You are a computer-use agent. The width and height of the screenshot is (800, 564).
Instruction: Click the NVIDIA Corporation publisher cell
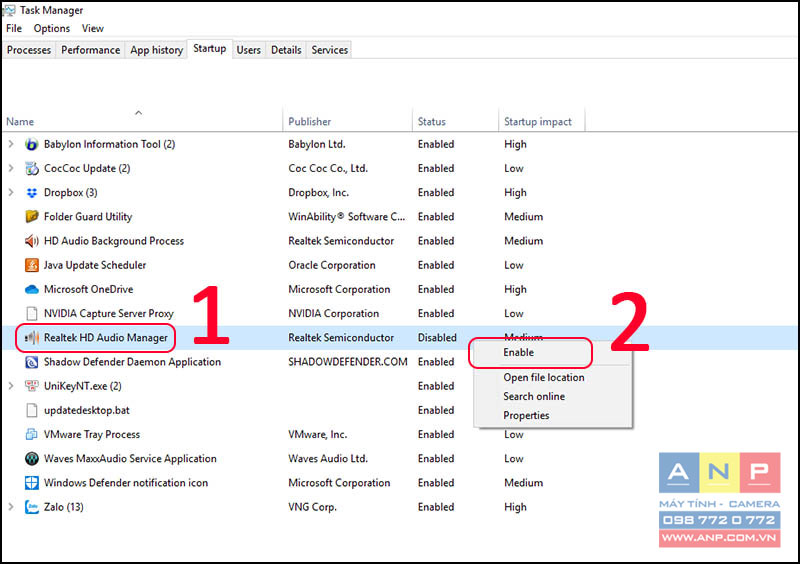(x=334, y=314)
